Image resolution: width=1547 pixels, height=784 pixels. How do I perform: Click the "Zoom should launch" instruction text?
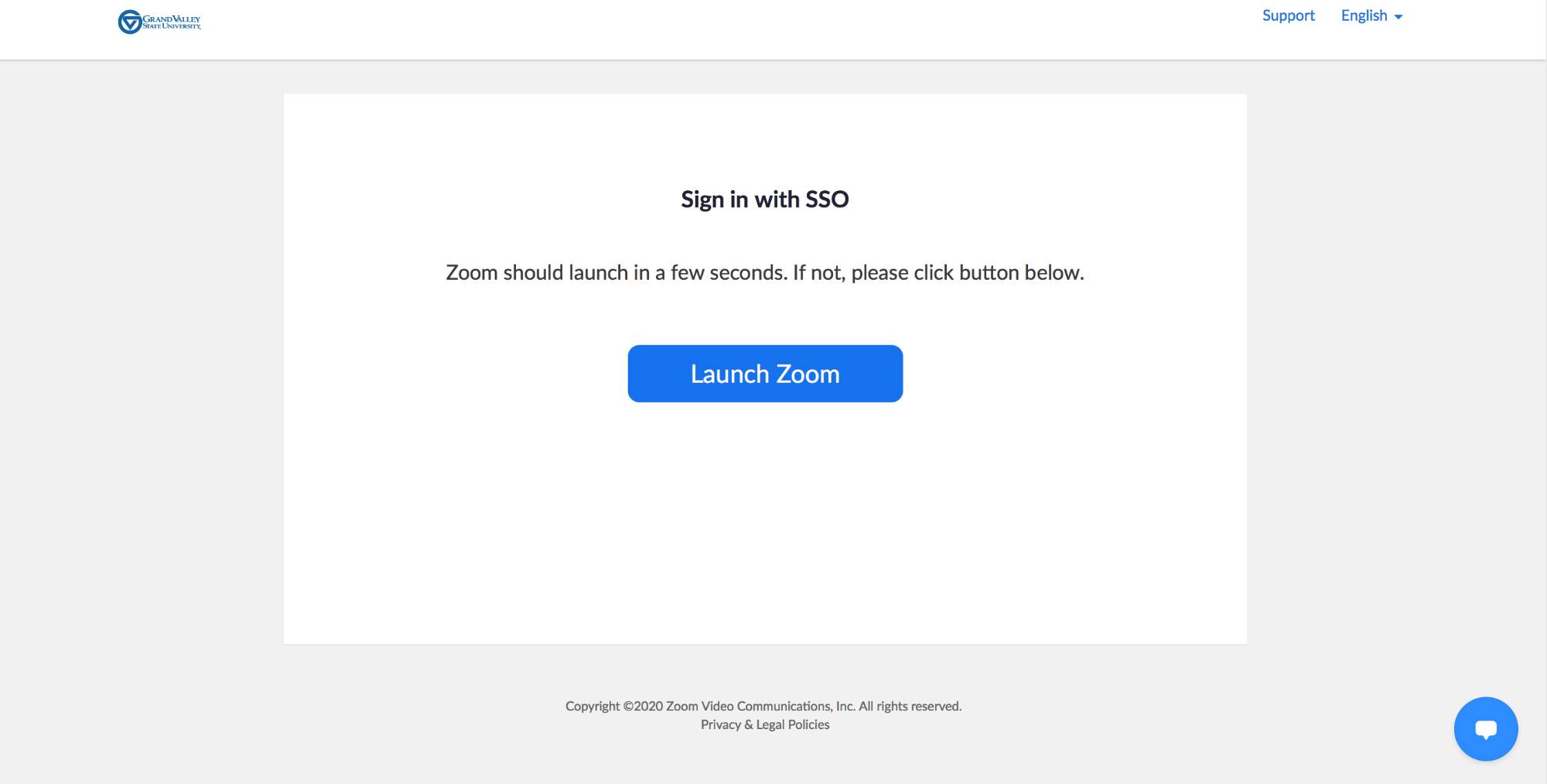[x=764, y=273]
